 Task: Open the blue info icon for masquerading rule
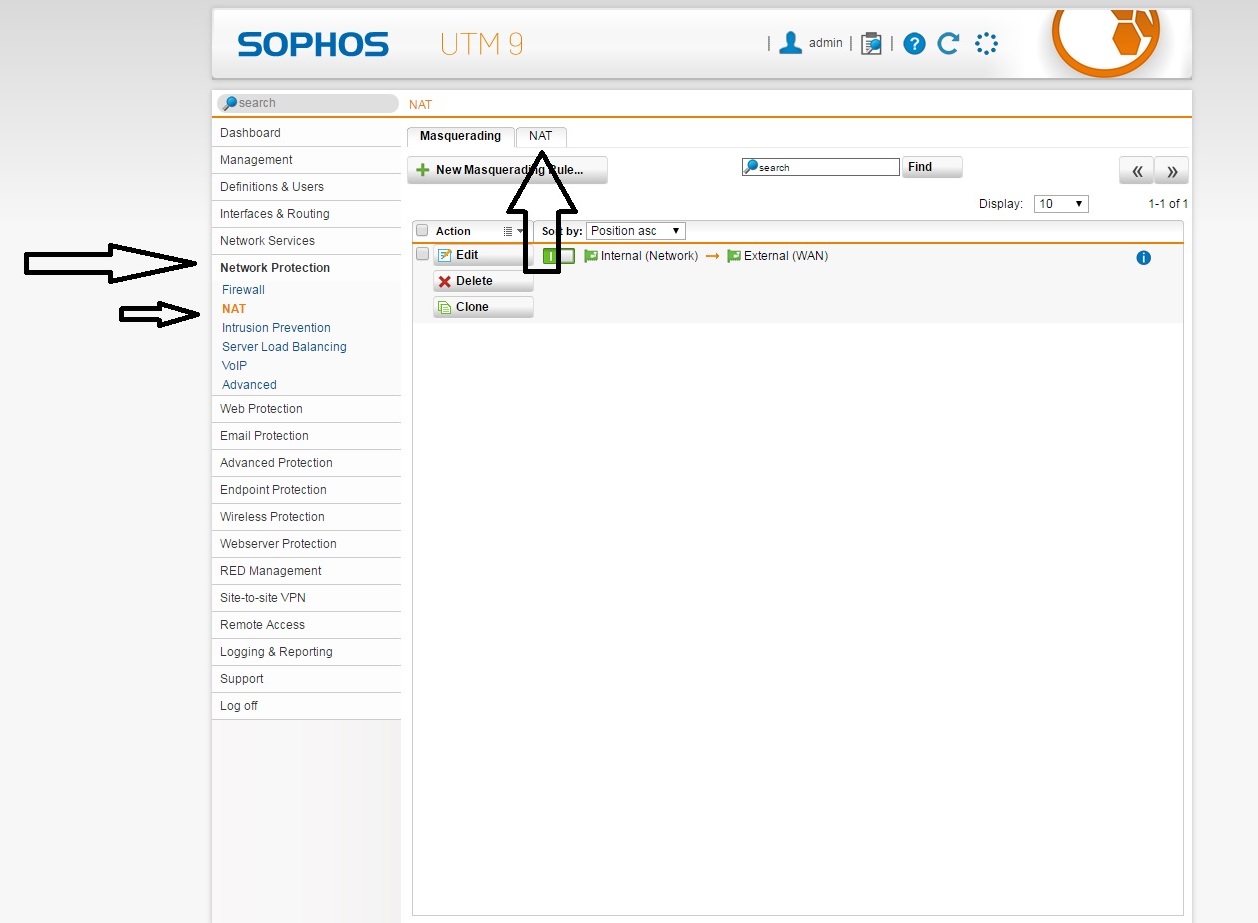(x=1144, y=258)
